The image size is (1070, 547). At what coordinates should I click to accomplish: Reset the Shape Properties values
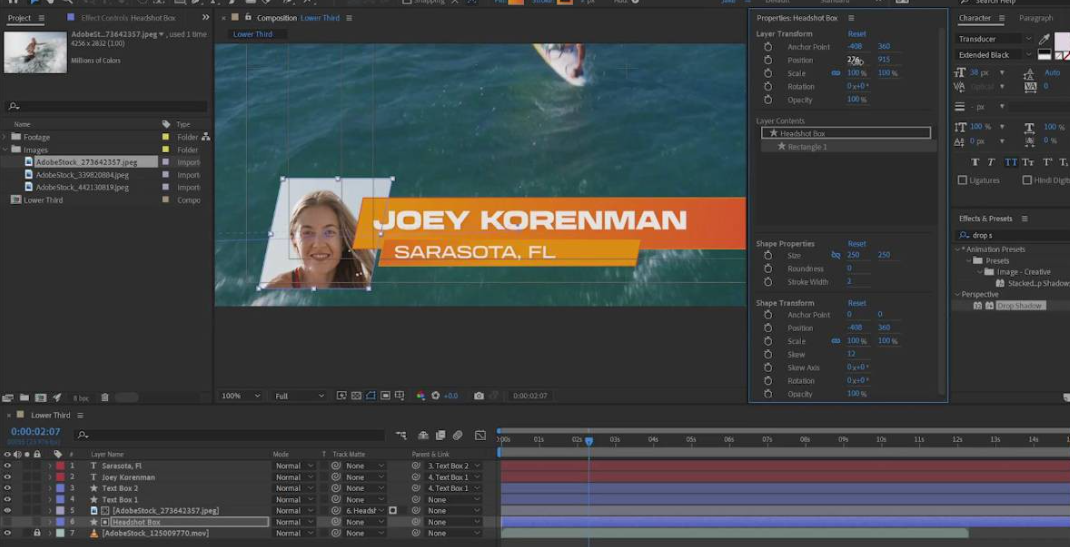tap(856, 243)
